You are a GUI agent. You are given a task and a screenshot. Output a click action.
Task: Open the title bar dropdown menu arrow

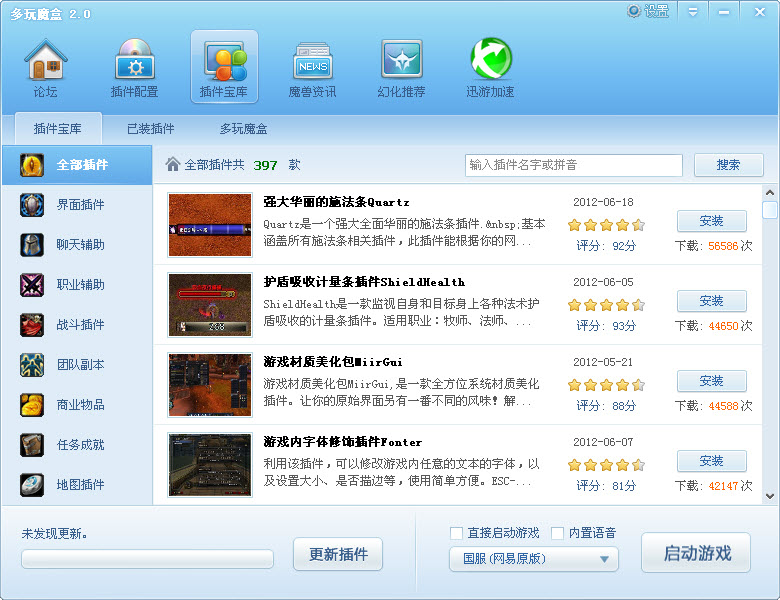693,11
